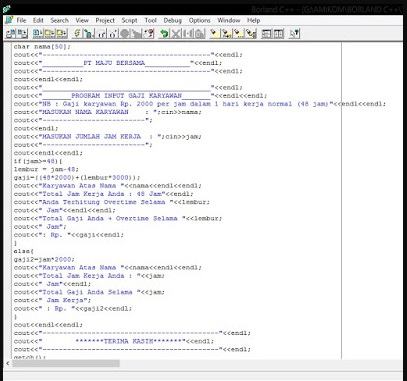Viewport: 407px width, 381px height.
Task: Click the context help pointer toolbar icon
Action: tap(294, 33)
